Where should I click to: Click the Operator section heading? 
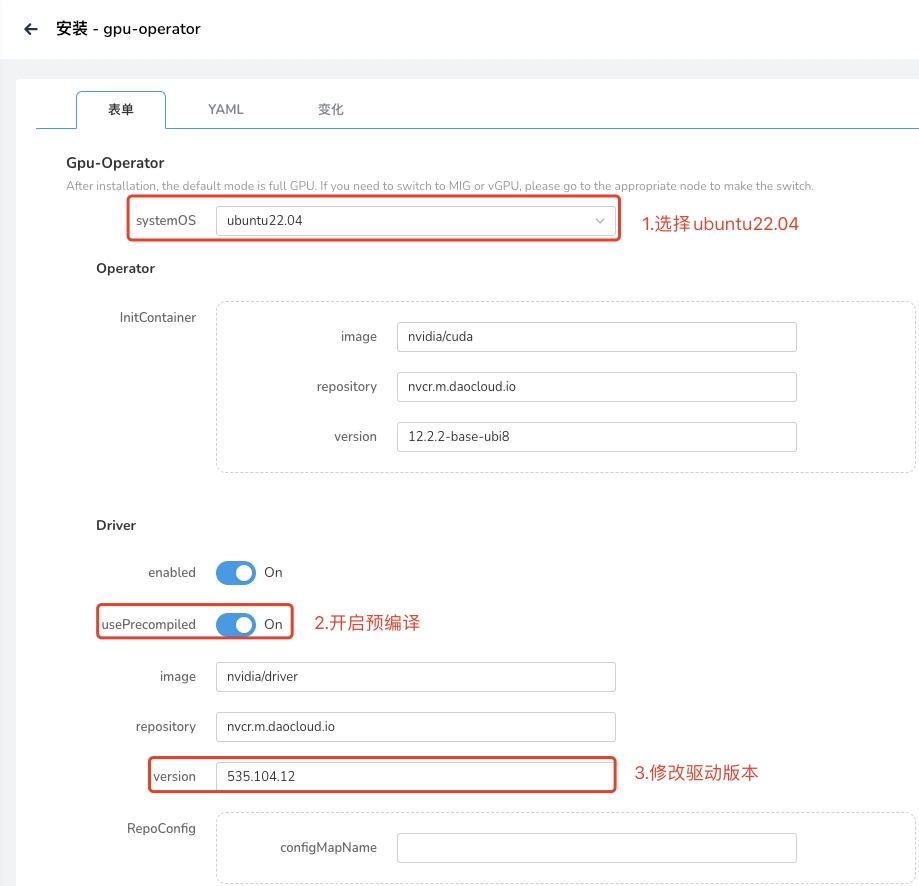[125, 269]
